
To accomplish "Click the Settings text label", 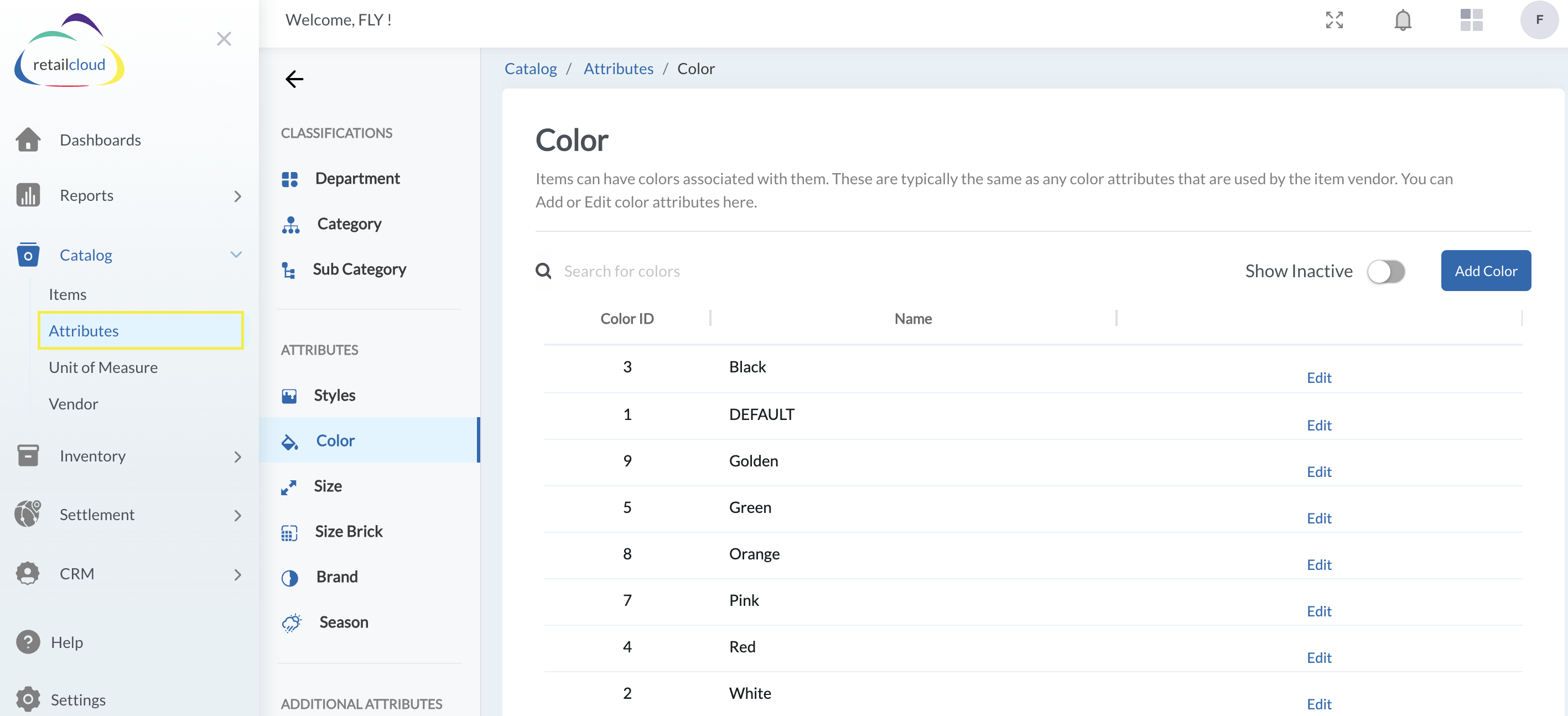I will [78, 699].
